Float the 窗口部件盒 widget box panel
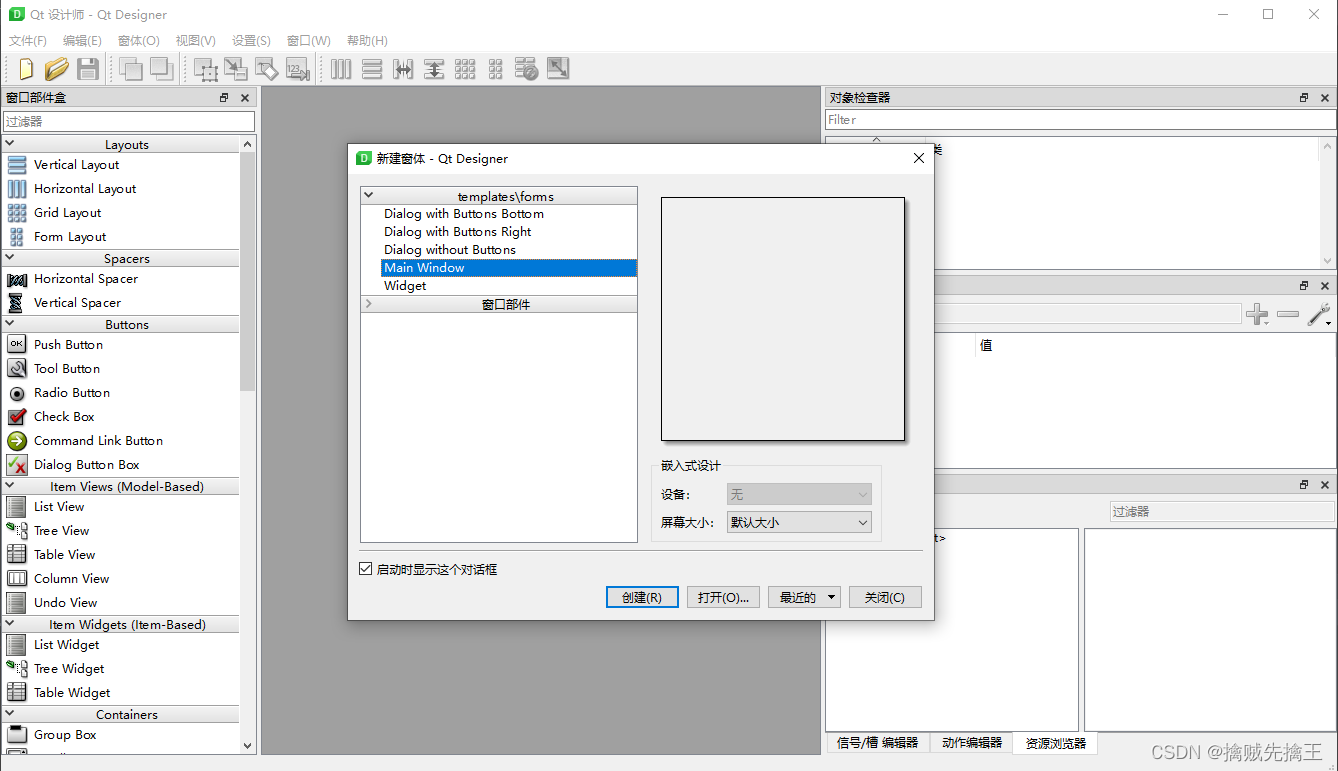 point(224,98)
